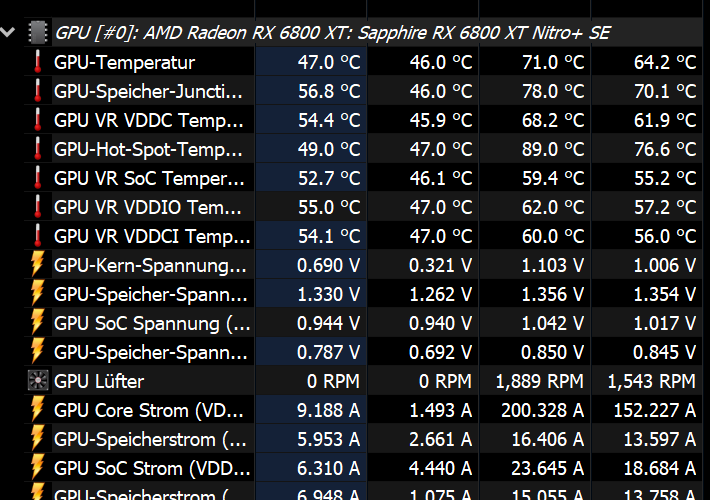The width and height of the screenshot is (710, 500).
Task: Click the 78.0 °C maximum value
Action: pyautogui.click(x=553, y=91)
